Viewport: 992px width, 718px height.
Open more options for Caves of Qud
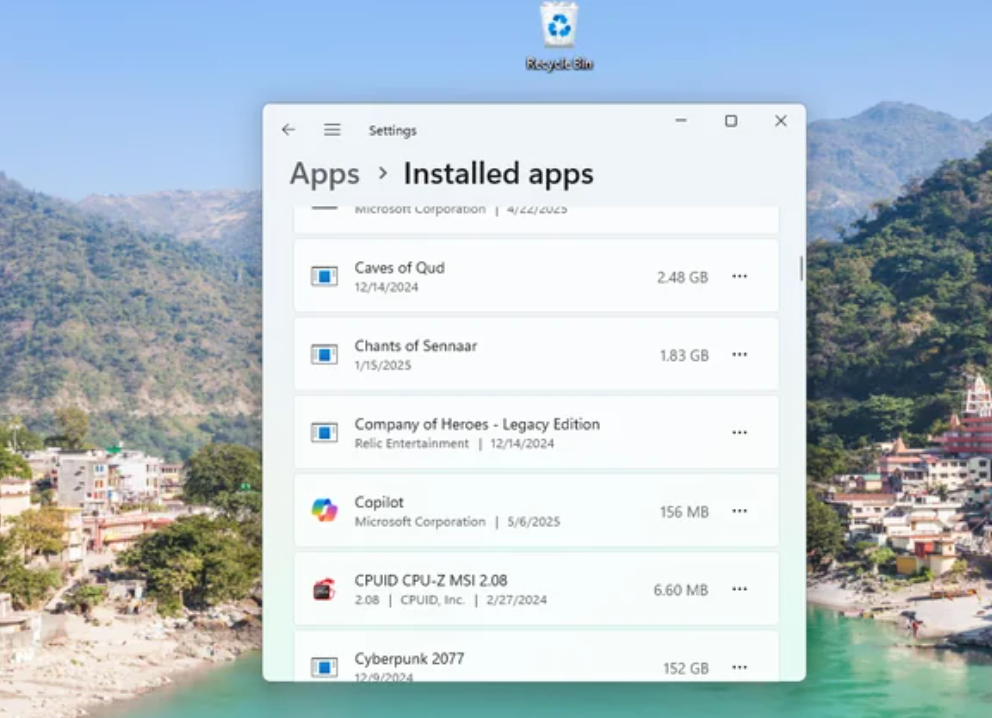(x=740, y=276)
